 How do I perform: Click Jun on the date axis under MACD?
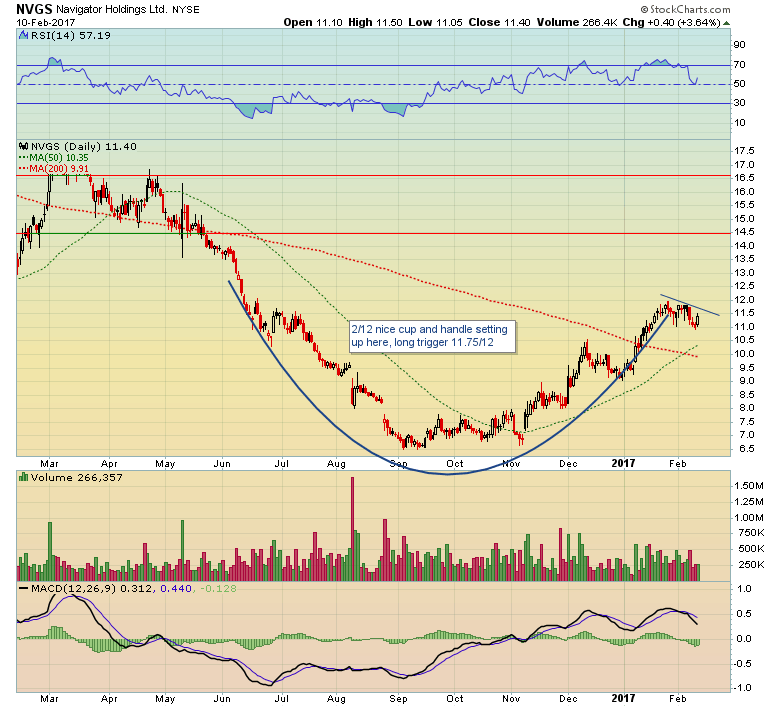(x=222, y=699)
